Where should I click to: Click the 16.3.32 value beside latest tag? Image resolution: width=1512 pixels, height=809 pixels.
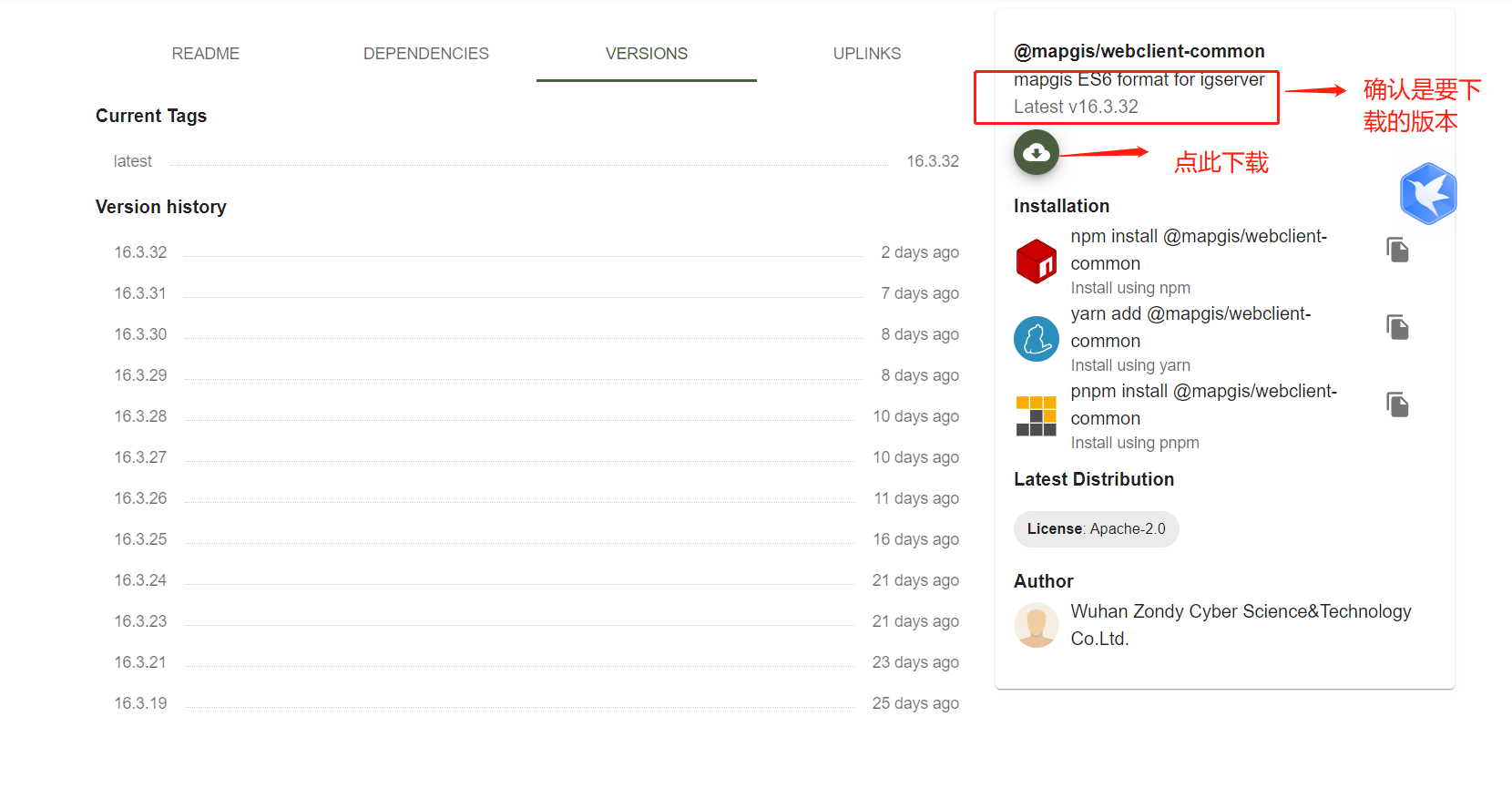tap(933, 161)
